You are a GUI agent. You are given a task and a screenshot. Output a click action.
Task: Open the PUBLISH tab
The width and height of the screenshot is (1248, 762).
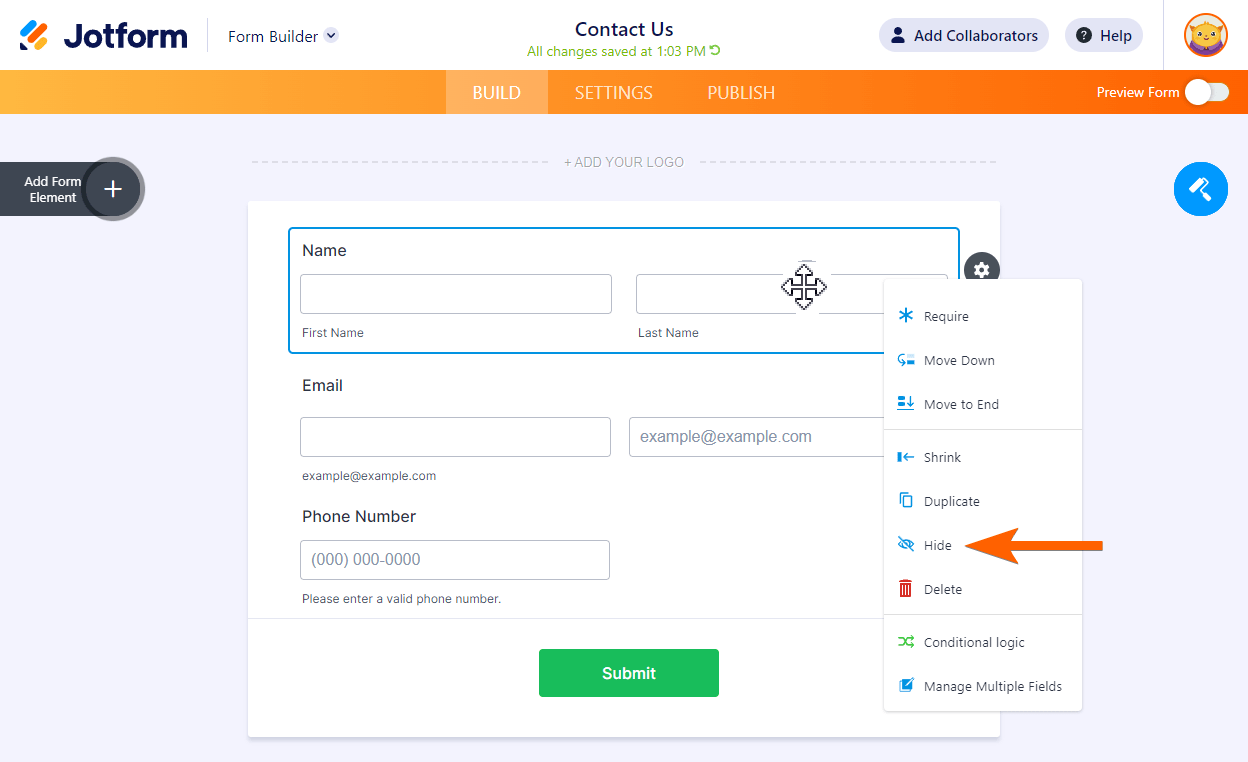pyautogui.click(x=741, y=92)
